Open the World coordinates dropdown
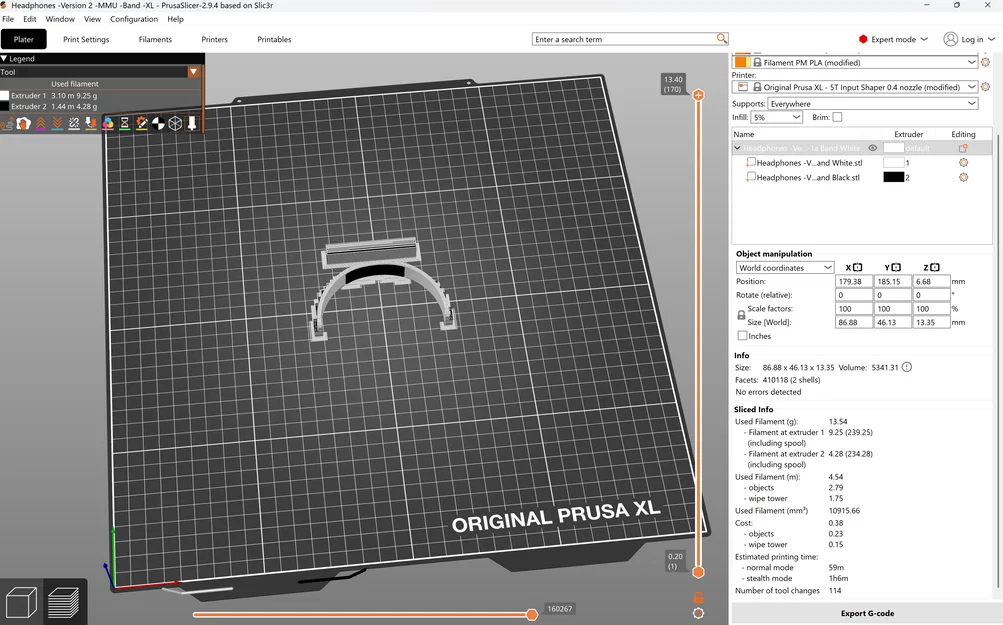The image size is (1003, 625). point(785,267)
